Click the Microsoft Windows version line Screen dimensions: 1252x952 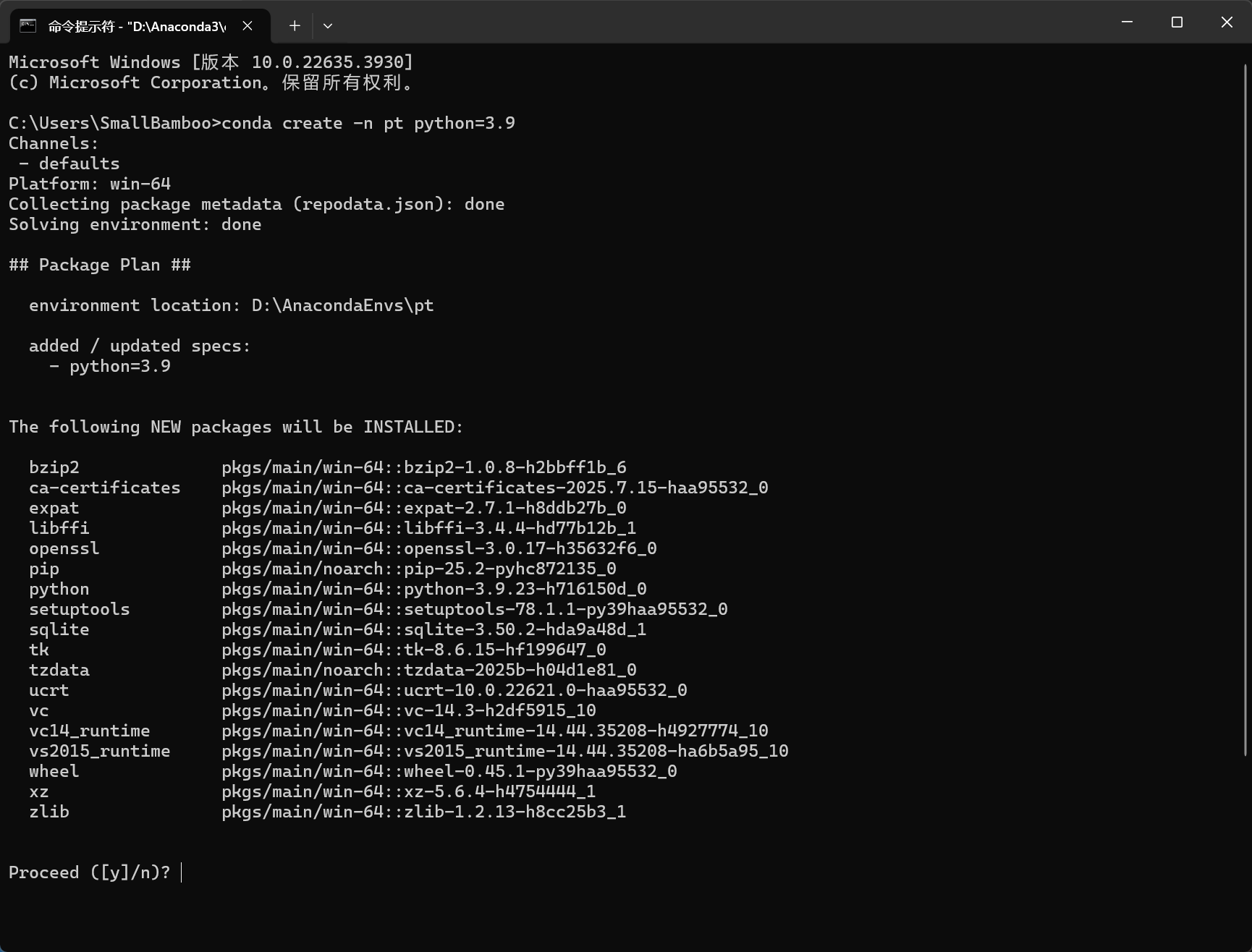click(x=211, y=62)
